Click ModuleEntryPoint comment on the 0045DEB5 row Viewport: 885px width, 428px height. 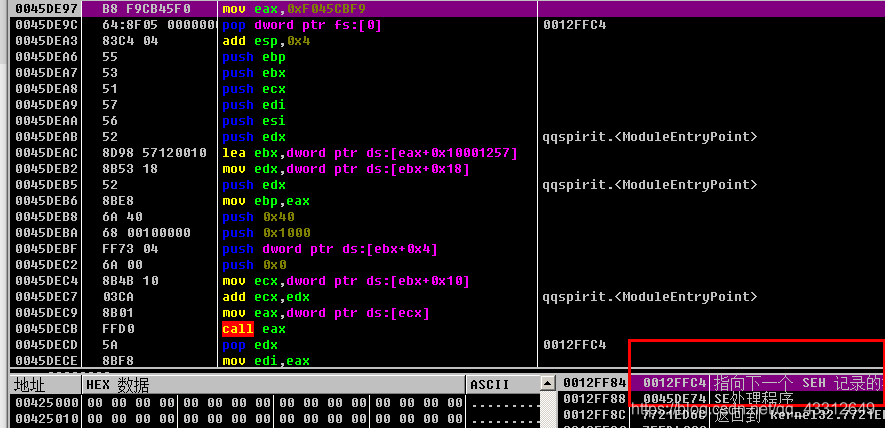coord(650,185)
